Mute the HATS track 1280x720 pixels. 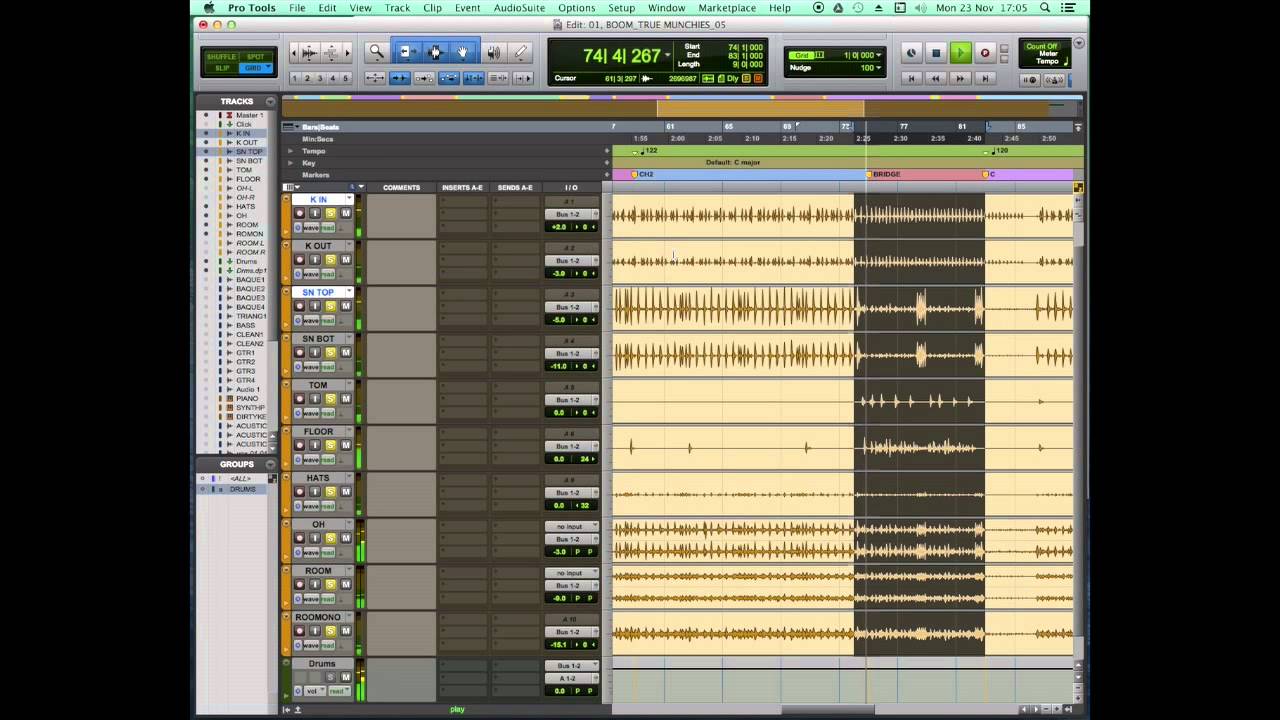point(346,492)
